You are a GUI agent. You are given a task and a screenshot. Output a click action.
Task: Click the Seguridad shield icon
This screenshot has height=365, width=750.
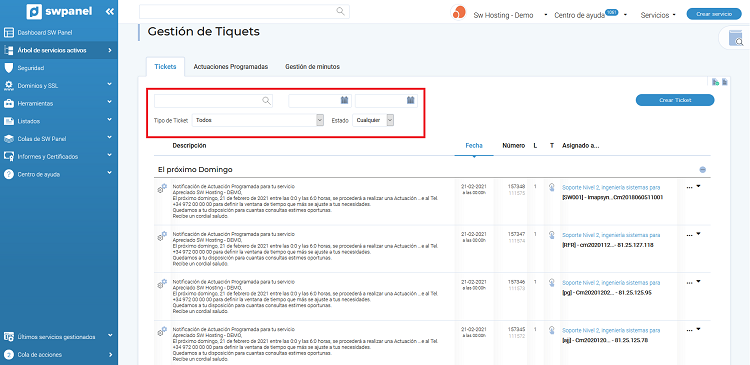8,68
